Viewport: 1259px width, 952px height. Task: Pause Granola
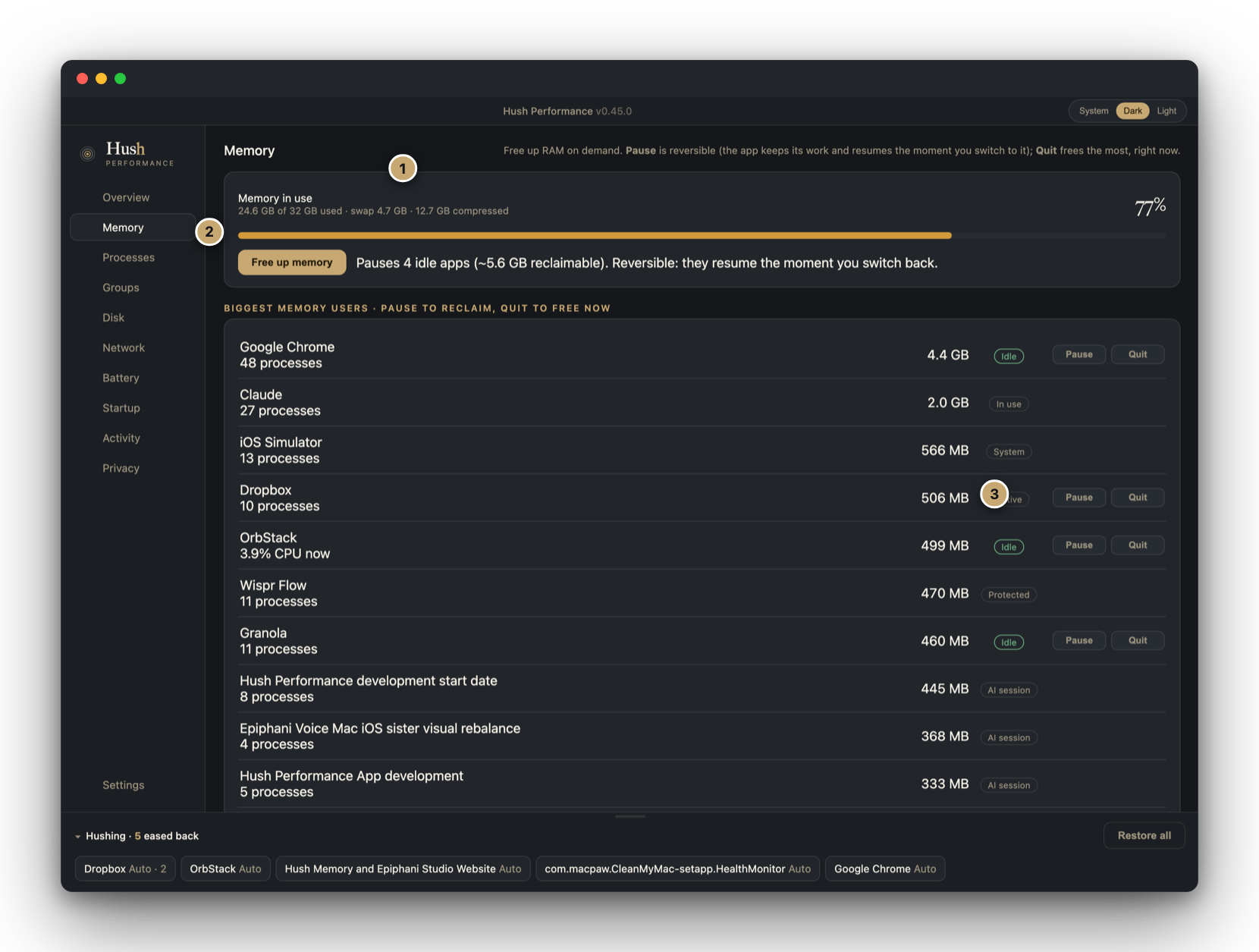coord(1078,641)
